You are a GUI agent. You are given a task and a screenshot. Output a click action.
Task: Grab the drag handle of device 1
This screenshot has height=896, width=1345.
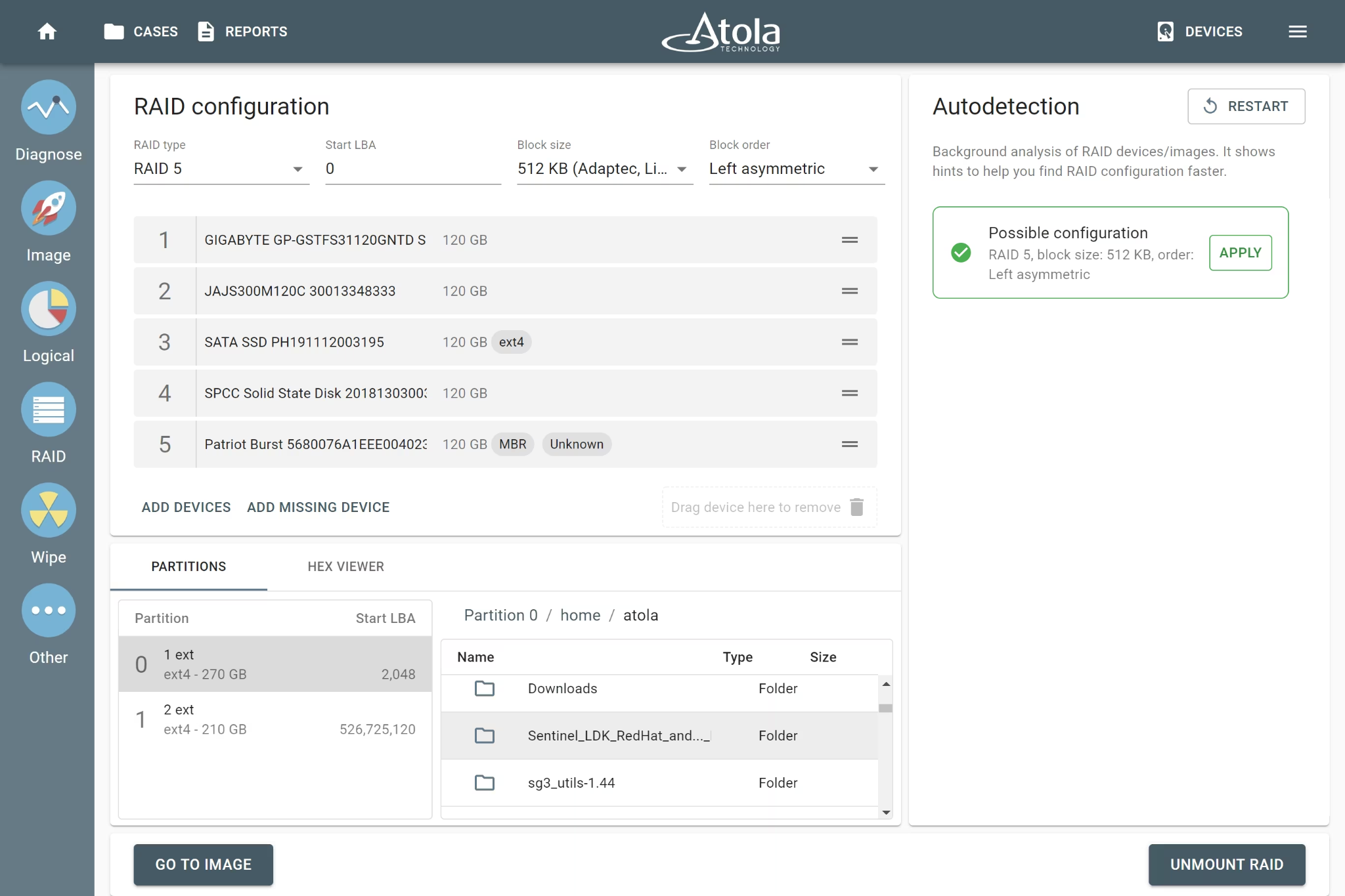(x=850, y=240)
